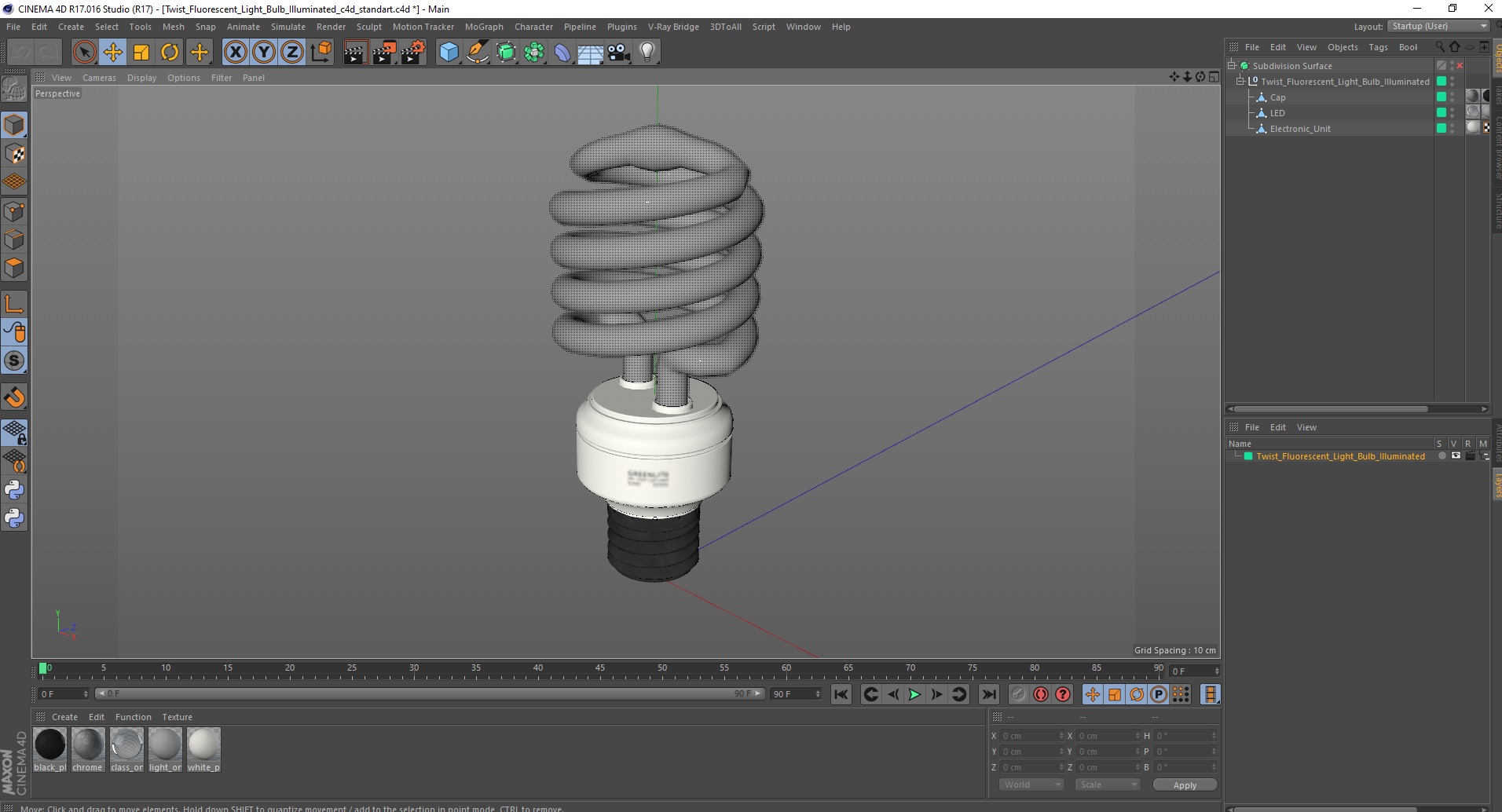Open the upper Python script icon
The height and width of the screenshot is (812, 1502).
(x=14, y=490)
